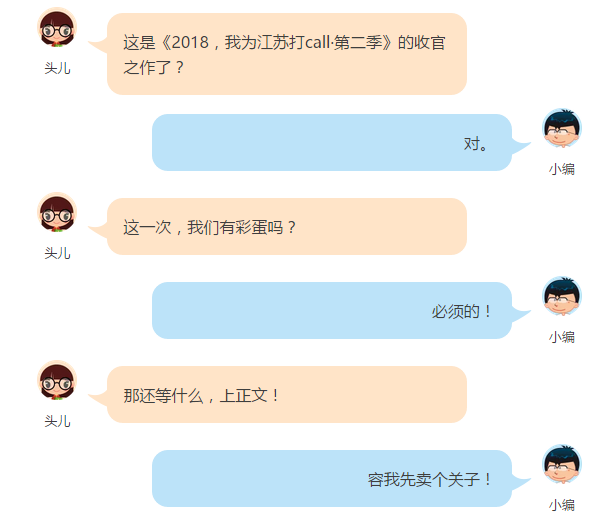Click the first 小编 name label

coord(562,169)
